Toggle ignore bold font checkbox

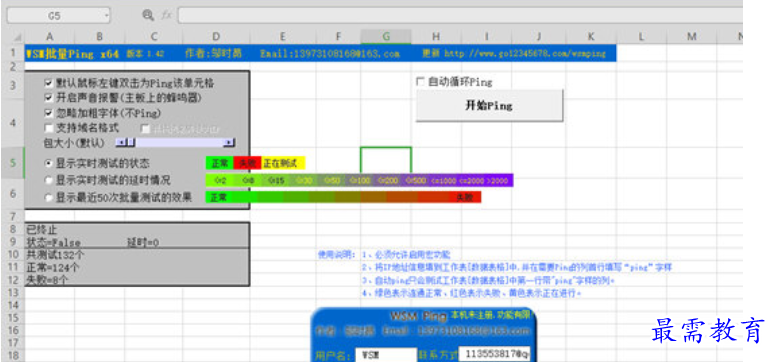48,113
